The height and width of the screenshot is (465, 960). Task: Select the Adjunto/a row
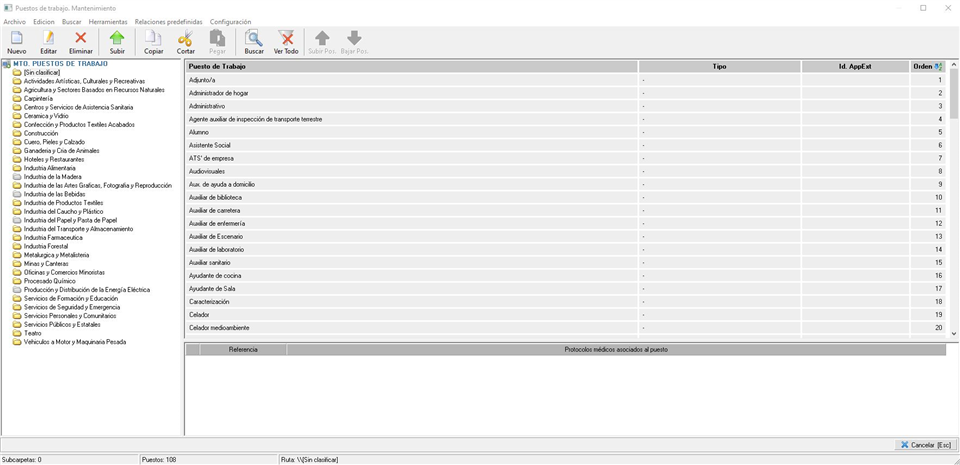pyautogui.click(x=568, y=80)
